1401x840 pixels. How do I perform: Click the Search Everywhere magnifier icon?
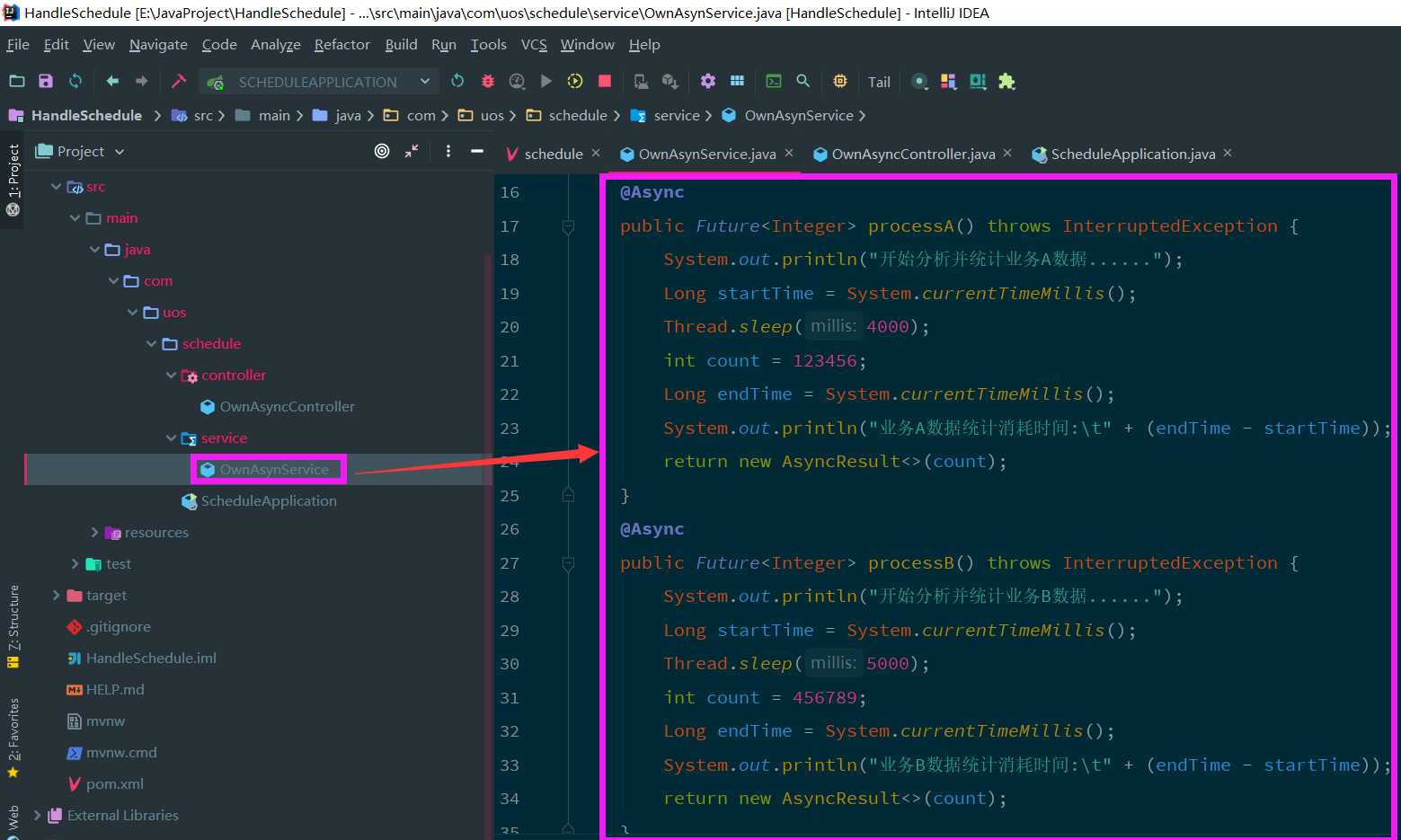click(803, 81)
